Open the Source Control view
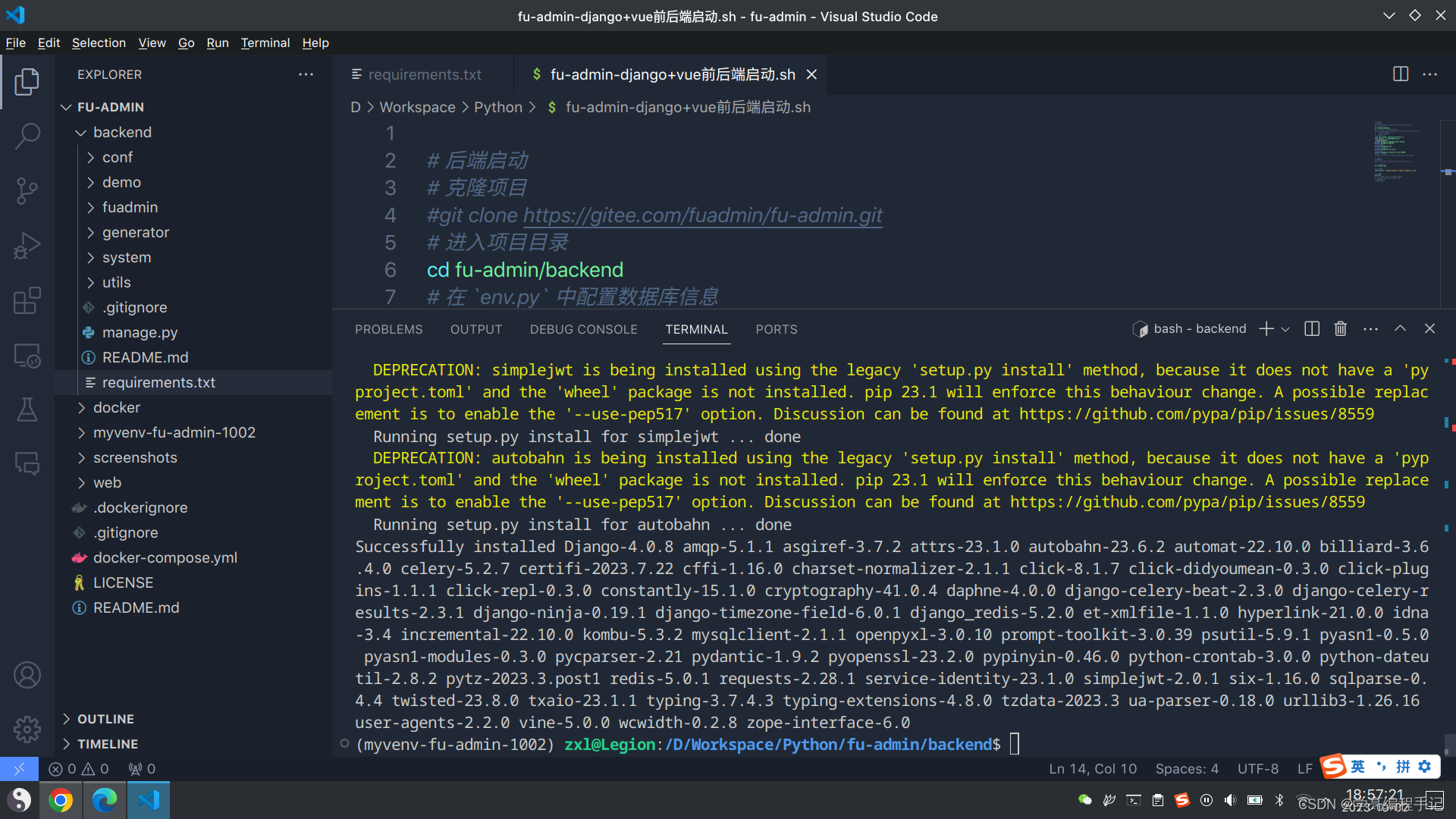This screenshot has height=819, width=1456. pos(27,191)
